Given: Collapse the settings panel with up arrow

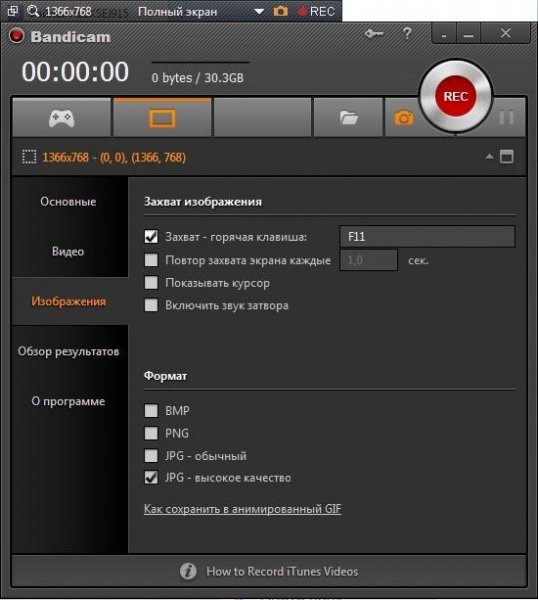Looking at the screenshot, I should [489, 156].
